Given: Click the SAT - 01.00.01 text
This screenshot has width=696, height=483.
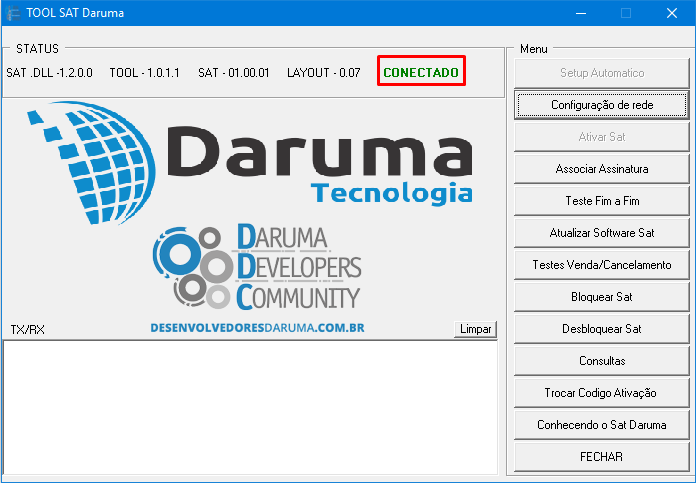Looking at the screenshot, I should point(233,73).
